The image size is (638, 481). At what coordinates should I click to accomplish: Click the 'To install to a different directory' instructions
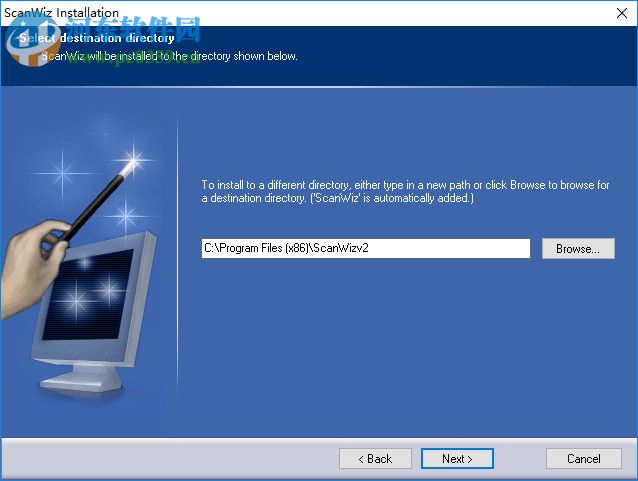(405, 191)
